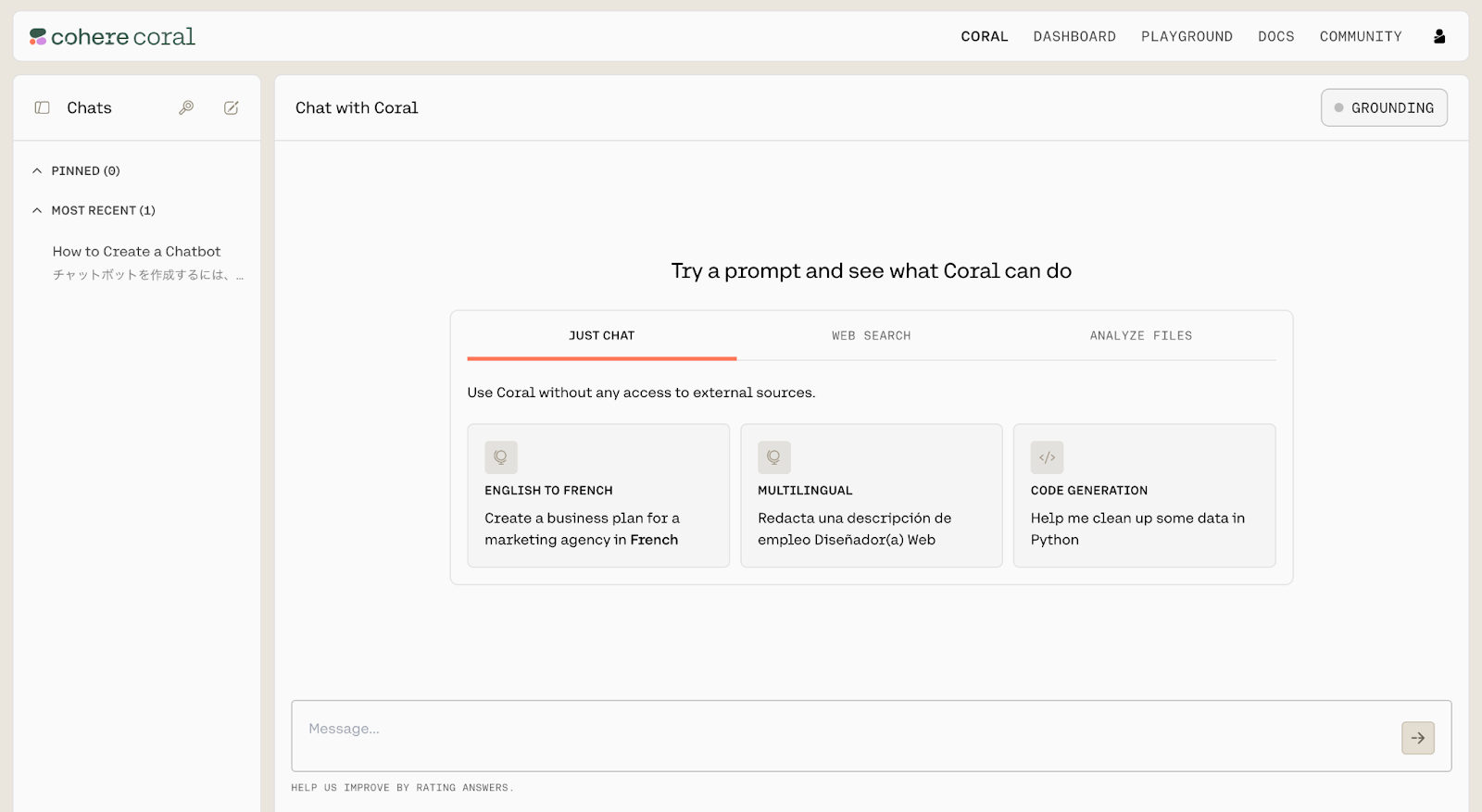
Task: Start a new chat with the compose icon
Action: pyautogui.click(x=232, y=108)
